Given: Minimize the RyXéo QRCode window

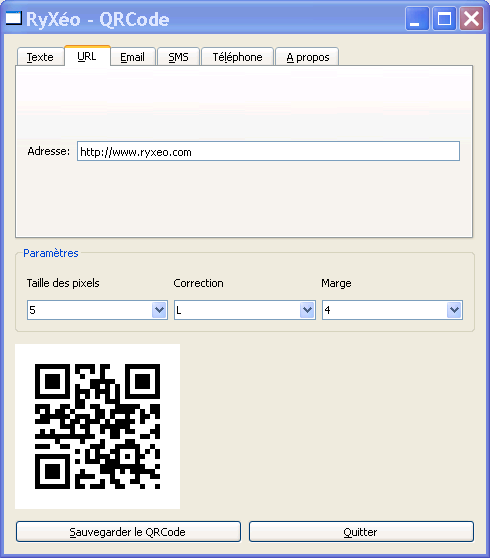Looking at the screenshot, I should point(417,19).
